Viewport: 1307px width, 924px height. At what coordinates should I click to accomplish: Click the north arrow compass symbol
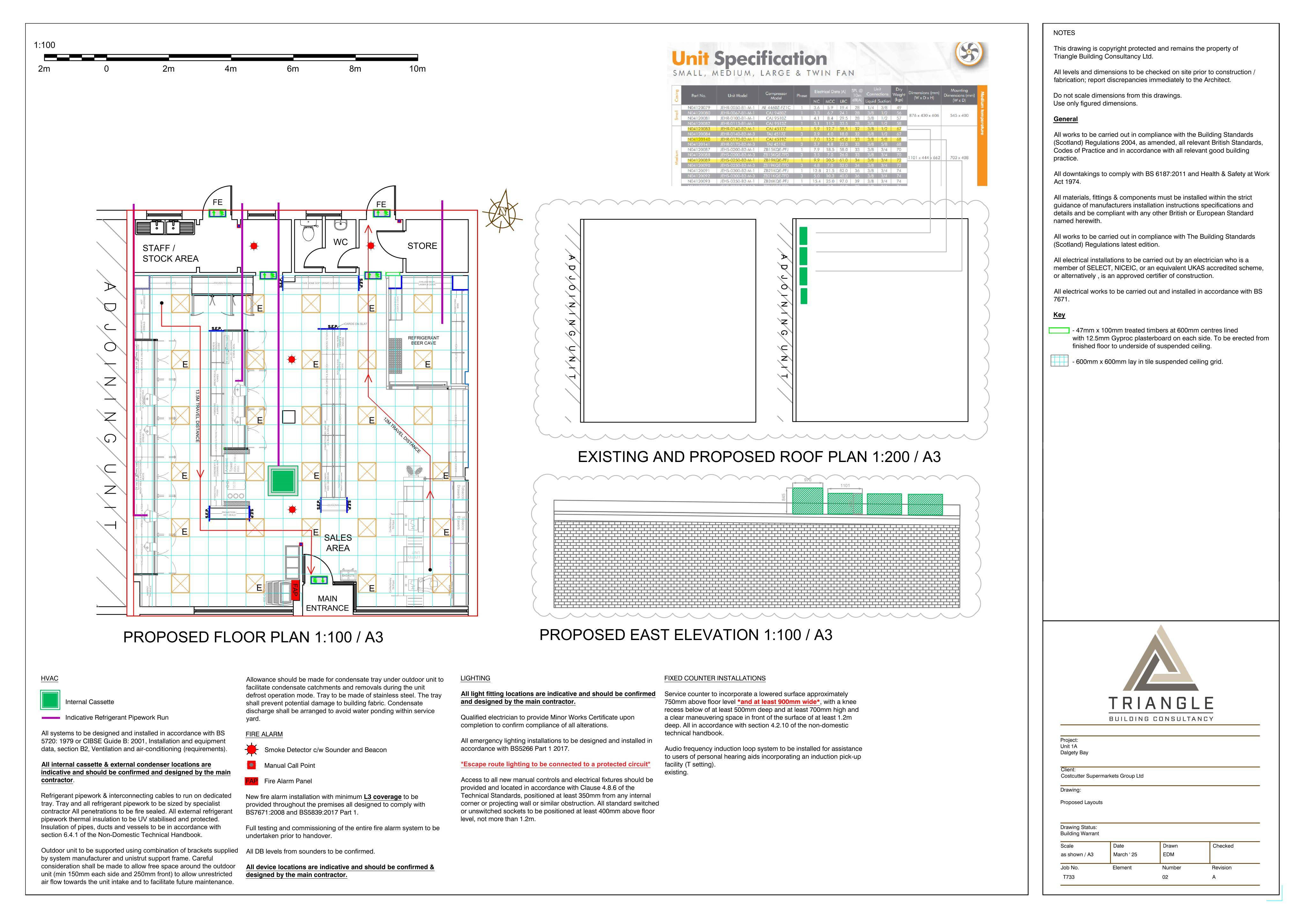503,211
